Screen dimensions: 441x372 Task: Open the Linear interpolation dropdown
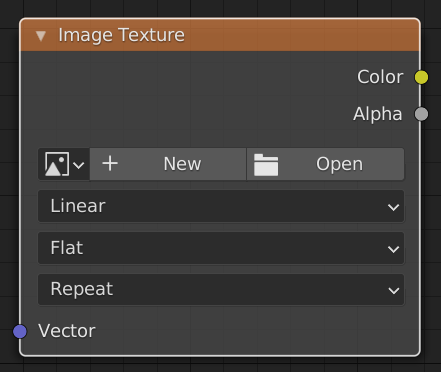pos(221,206)
